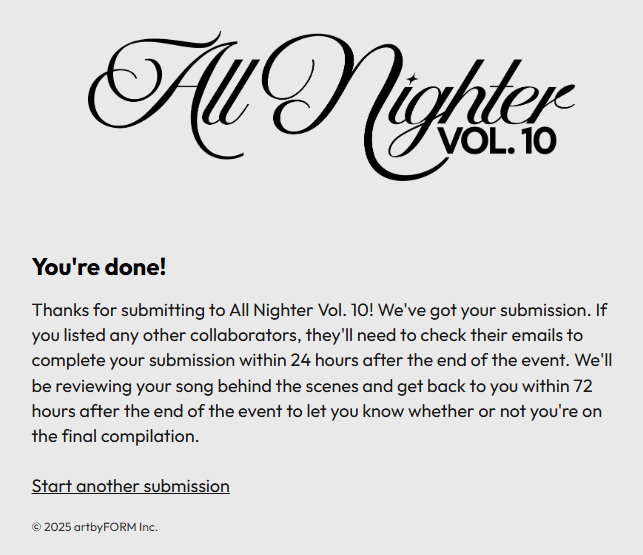The image size is (643, 555).
Task: Click the All Nighter script logo
Action: pos(330,105)
